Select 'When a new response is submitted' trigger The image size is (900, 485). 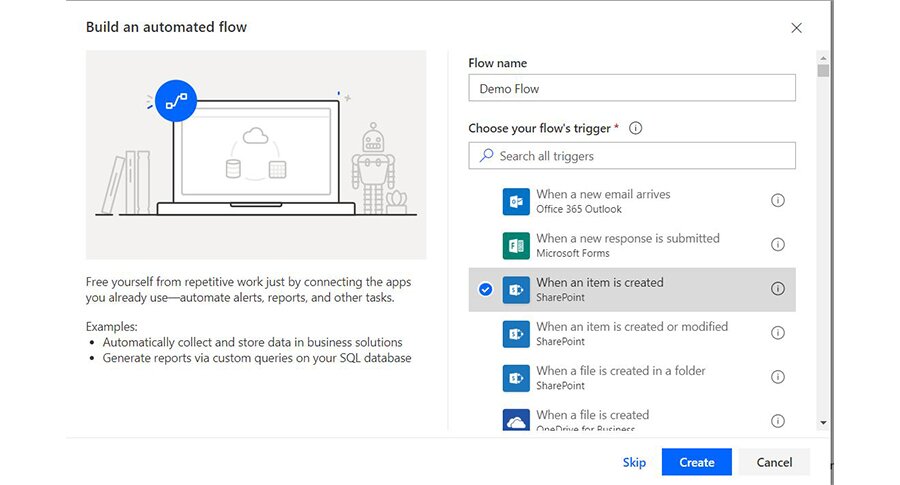coord(632,245)
